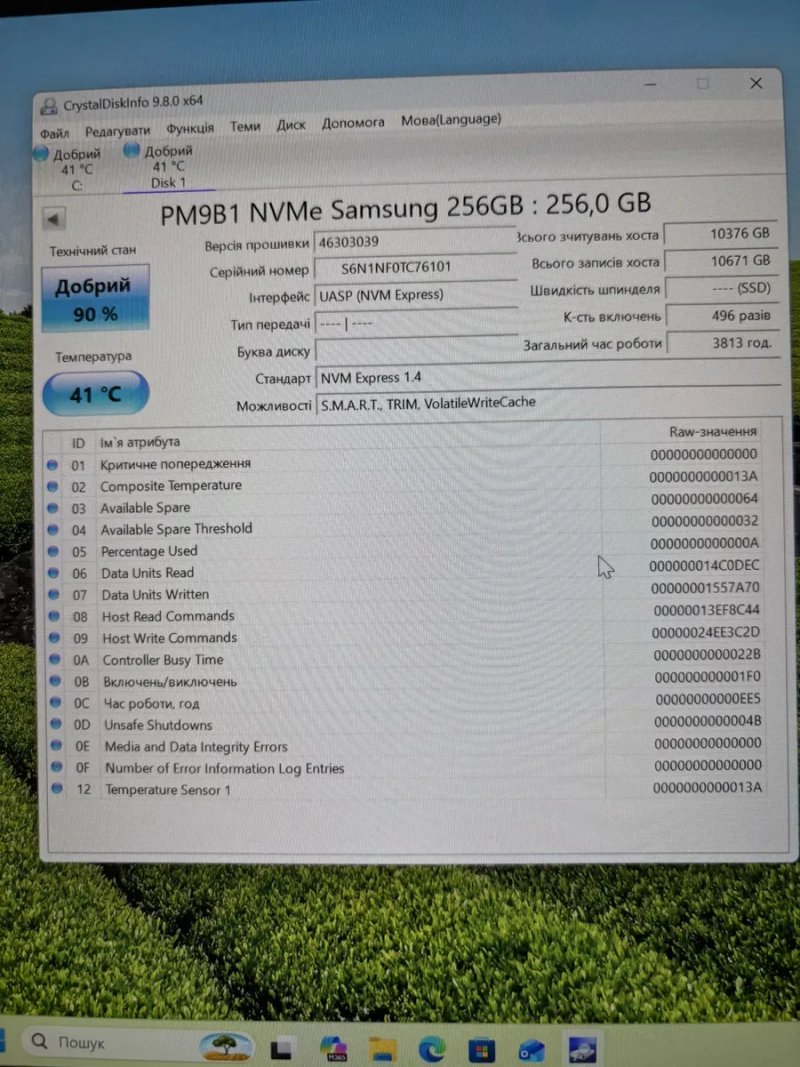
Task: Click the power-on hours value 3813 год.
Action: 722,343
